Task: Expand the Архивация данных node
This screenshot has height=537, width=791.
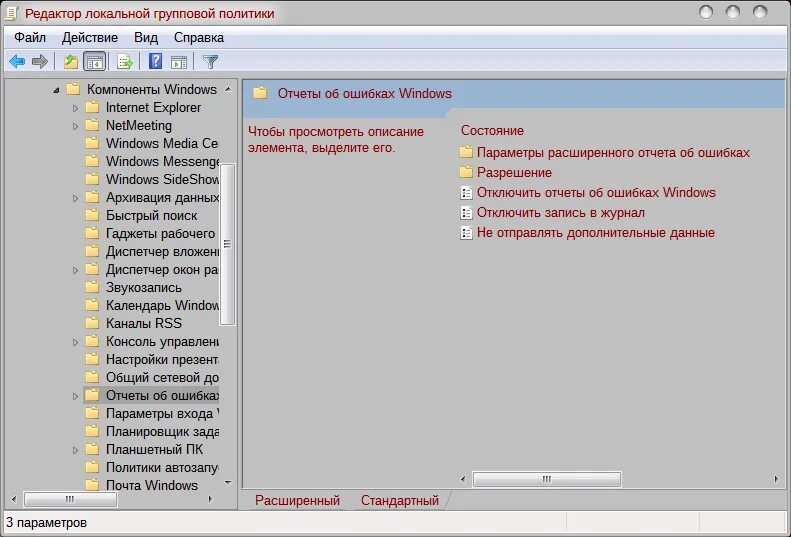Action: click(x=75, y=198)
